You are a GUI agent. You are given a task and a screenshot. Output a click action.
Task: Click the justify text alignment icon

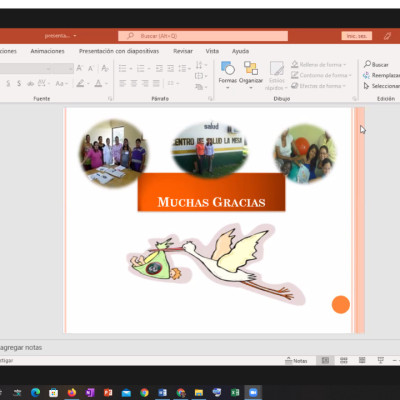156,83
